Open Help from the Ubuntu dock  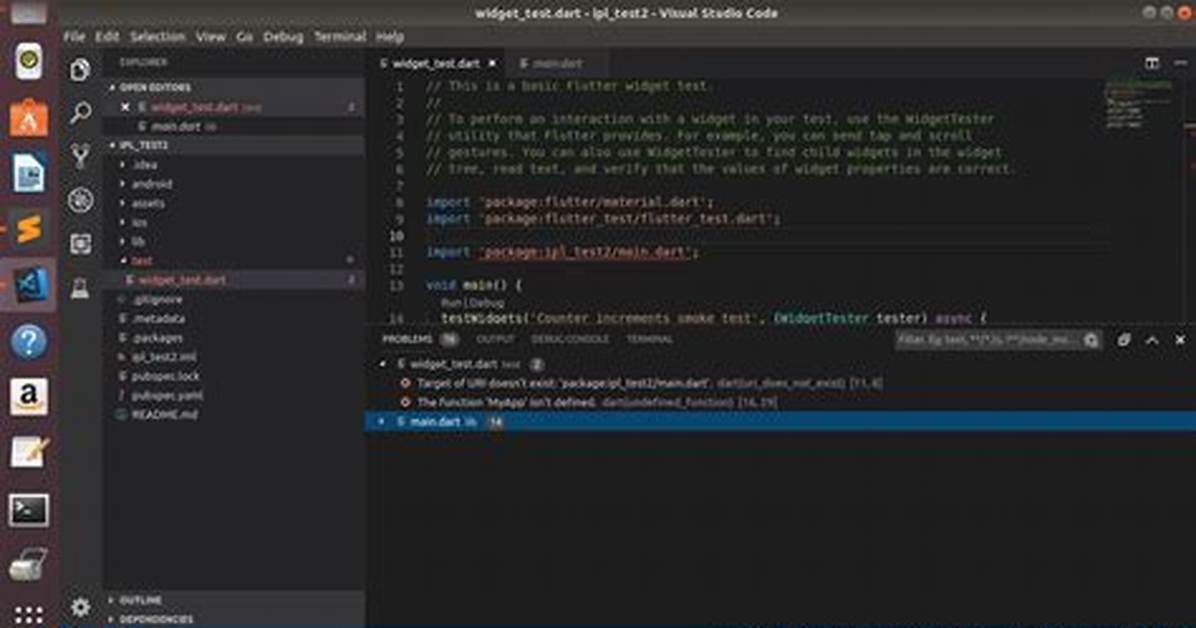(x=28, y=342)
